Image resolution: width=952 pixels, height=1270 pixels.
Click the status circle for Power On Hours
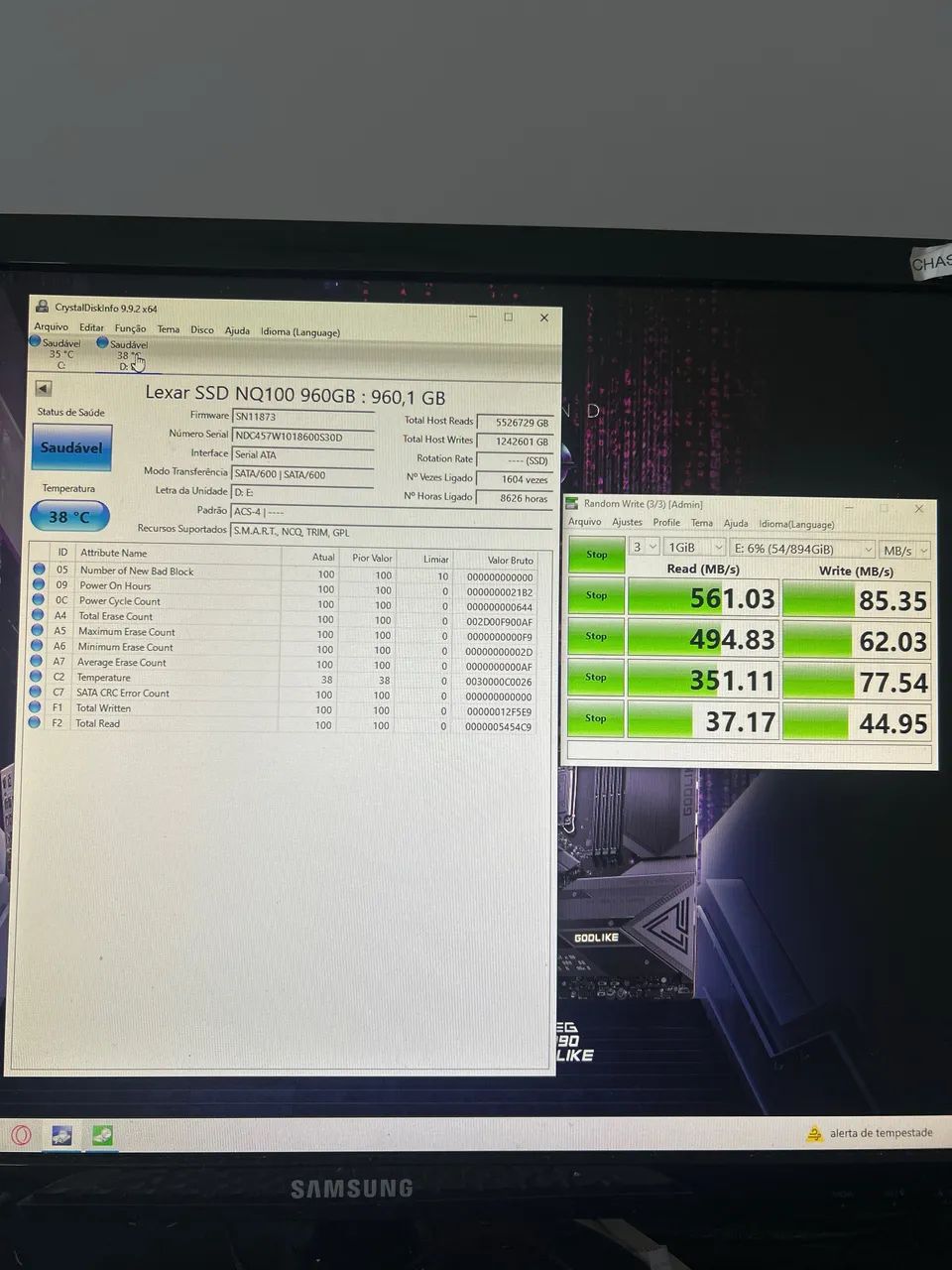pos(39,585)
